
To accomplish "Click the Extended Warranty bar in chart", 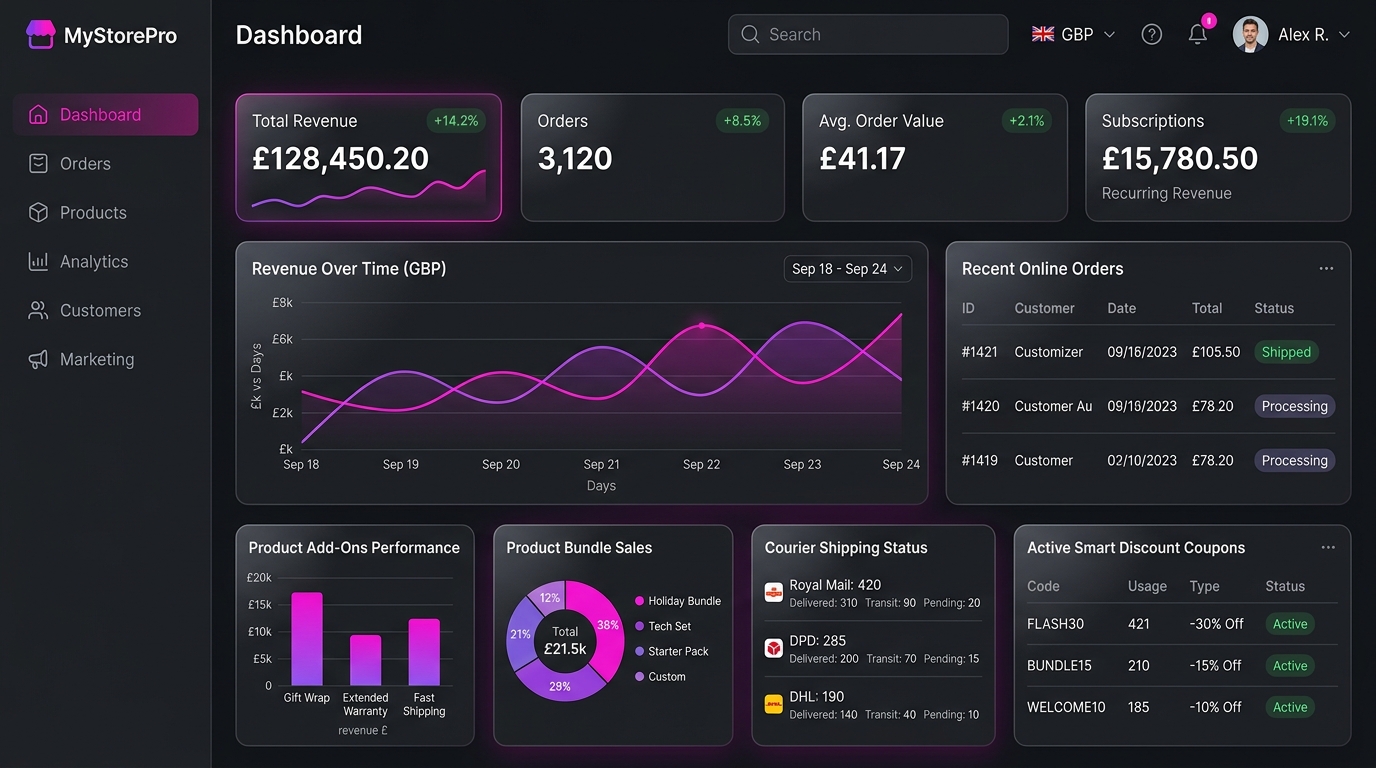I will tap(365, 660).
